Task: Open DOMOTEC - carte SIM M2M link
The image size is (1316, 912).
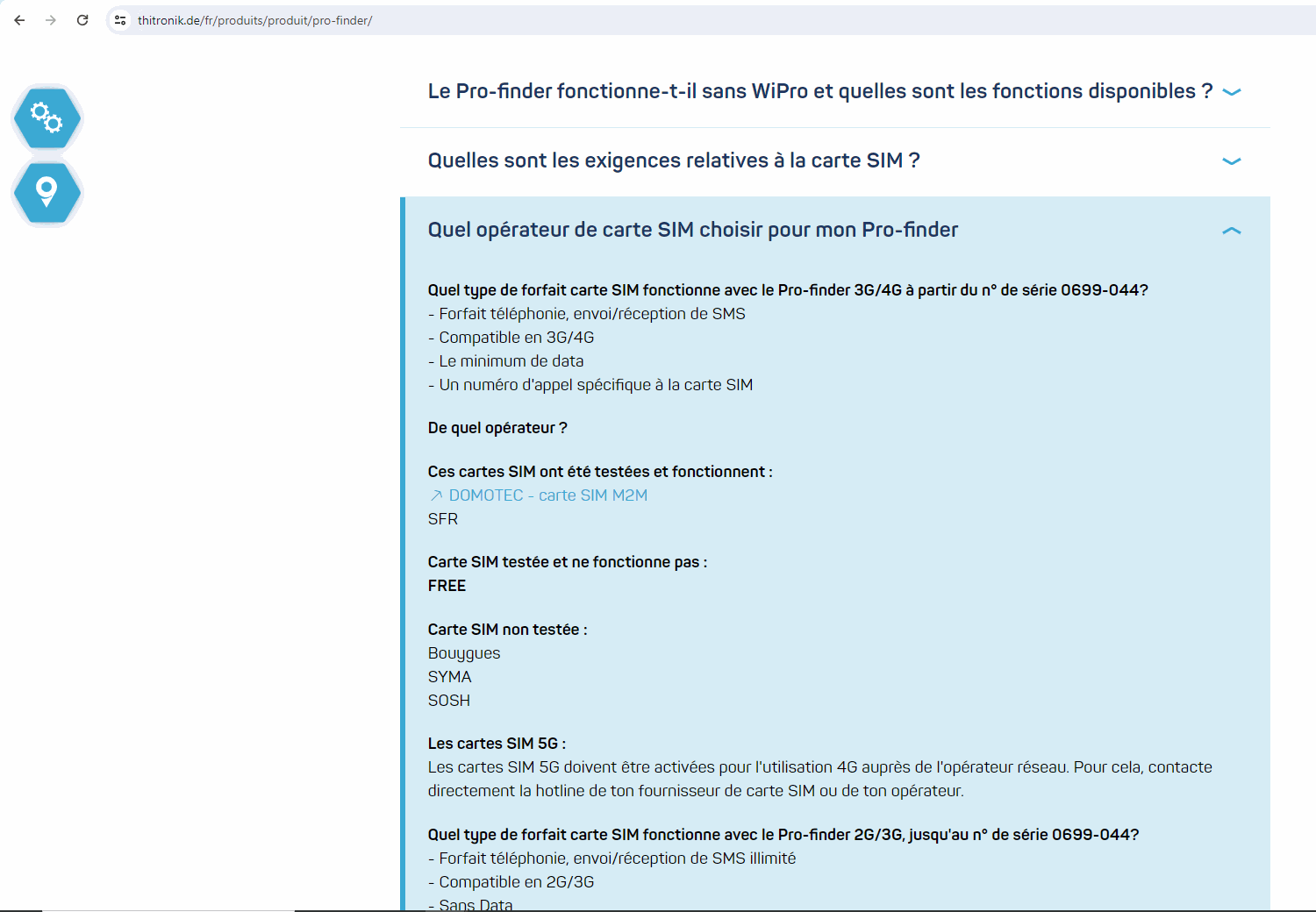Action: 548,495
